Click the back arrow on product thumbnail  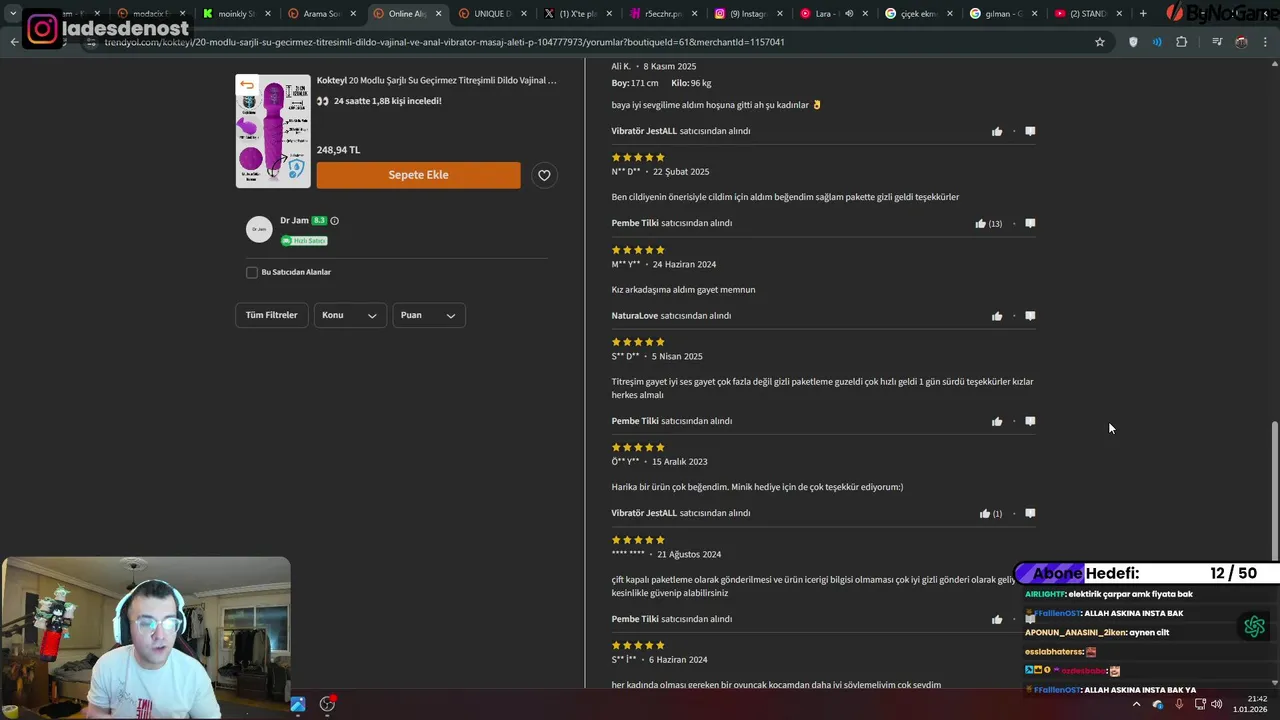[247, 85]
